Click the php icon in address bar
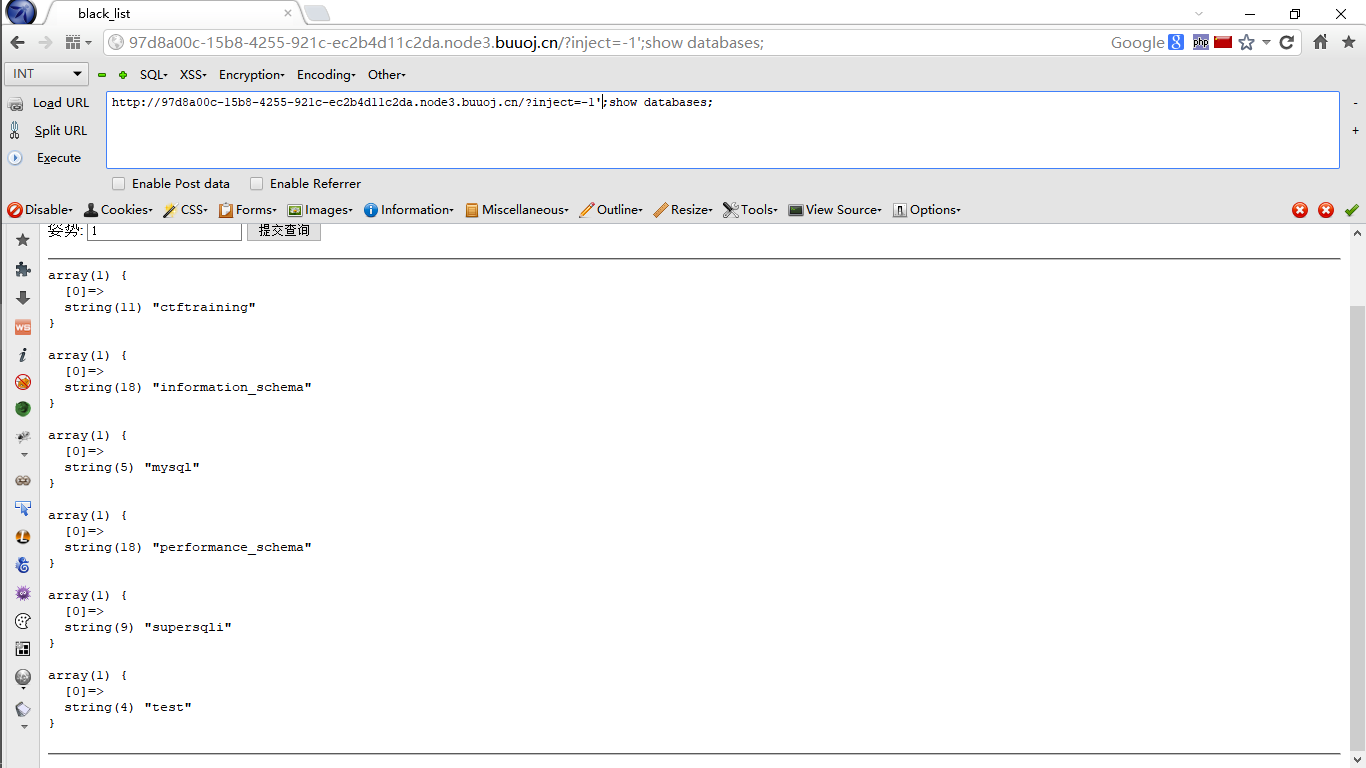This screenshot has height=768, width=1366. 1201,42
